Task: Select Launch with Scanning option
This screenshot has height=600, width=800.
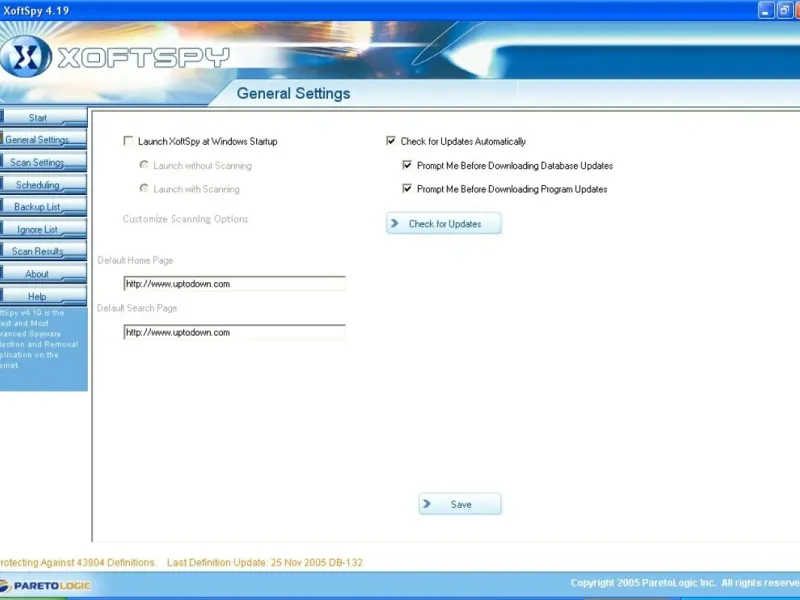Action: click(x=144, y=188)
